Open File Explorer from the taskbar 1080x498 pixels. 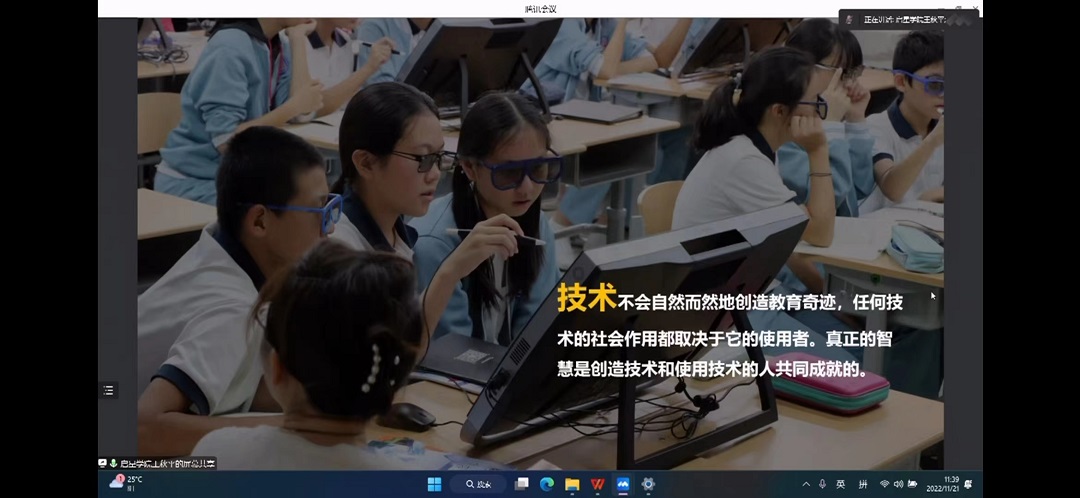tap(572, 484)
